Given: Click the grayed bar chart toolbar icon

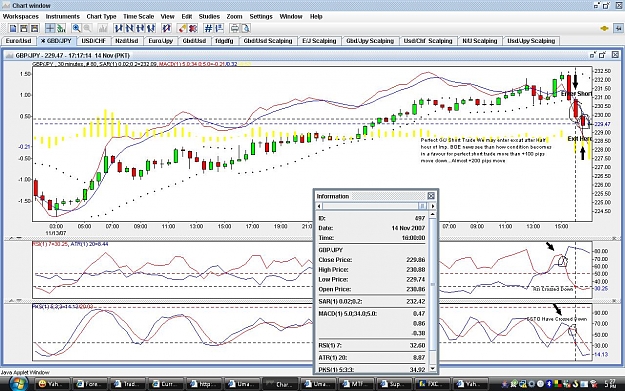Looking at the screenshot, I should tap(103, 28).
